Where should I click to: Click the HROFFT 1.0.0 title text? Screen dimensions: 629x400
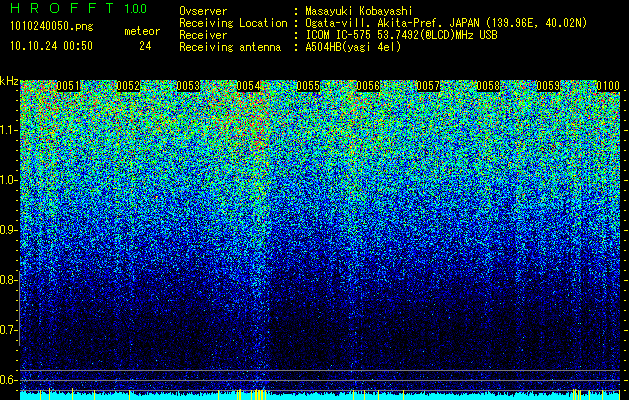(79, 8)
